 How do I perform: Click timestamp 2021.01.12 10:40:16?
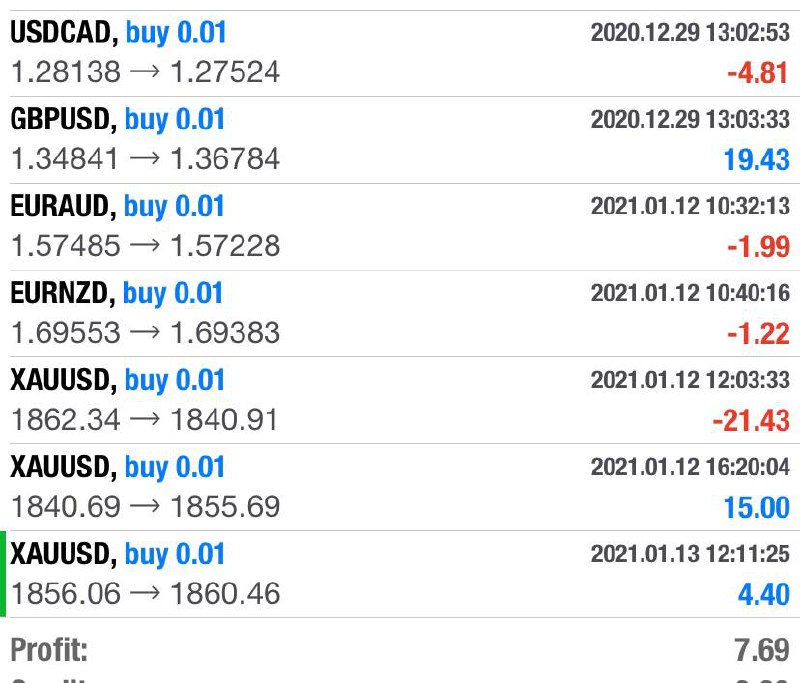(690, 293)
